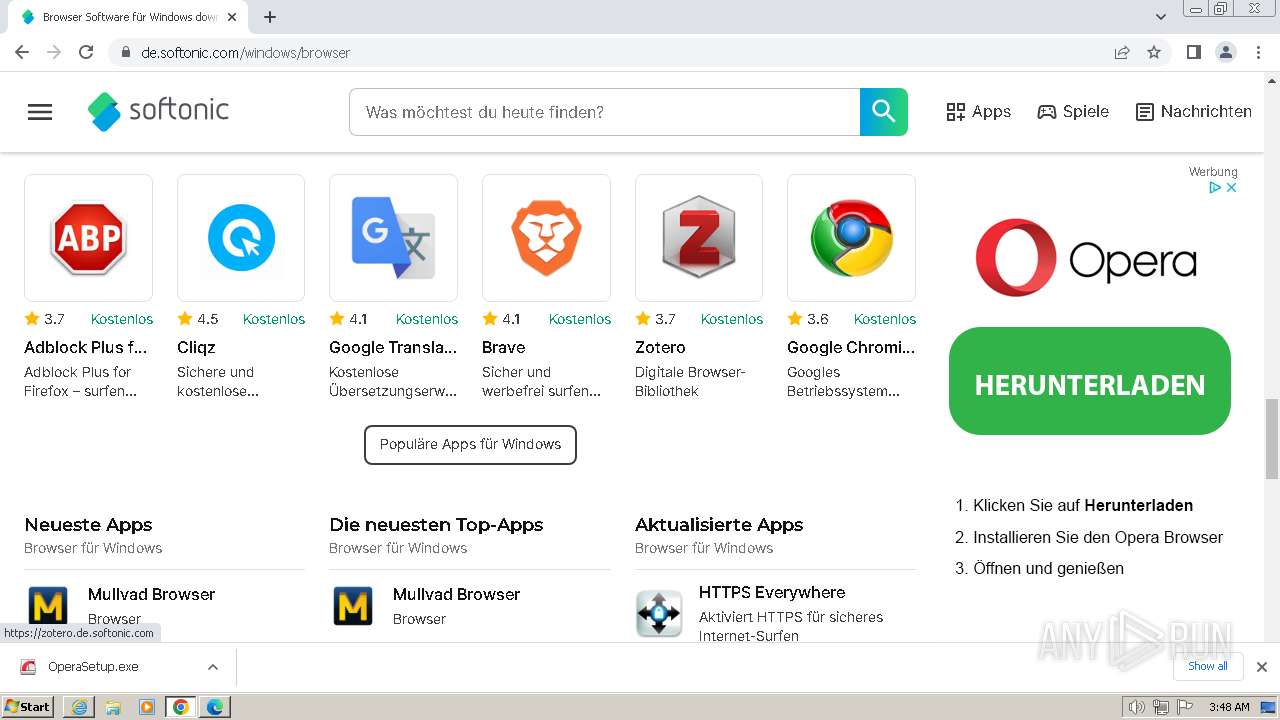
Task: Click Mullvad Browser title under Neueste Apps
Action: coord(151,594)
